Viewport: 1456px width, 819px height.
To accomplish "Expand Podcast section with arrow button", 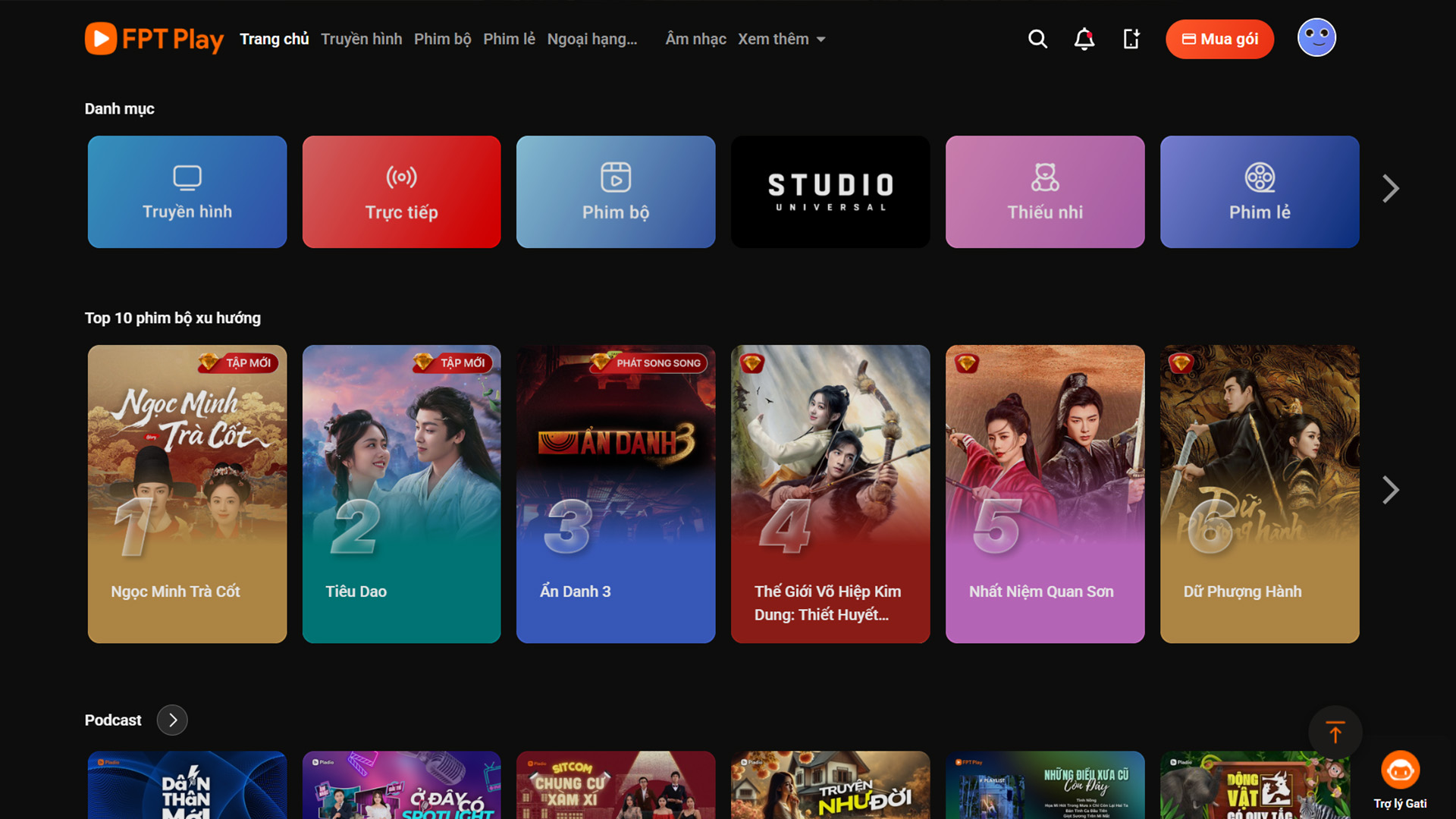I will click(172, 720).
